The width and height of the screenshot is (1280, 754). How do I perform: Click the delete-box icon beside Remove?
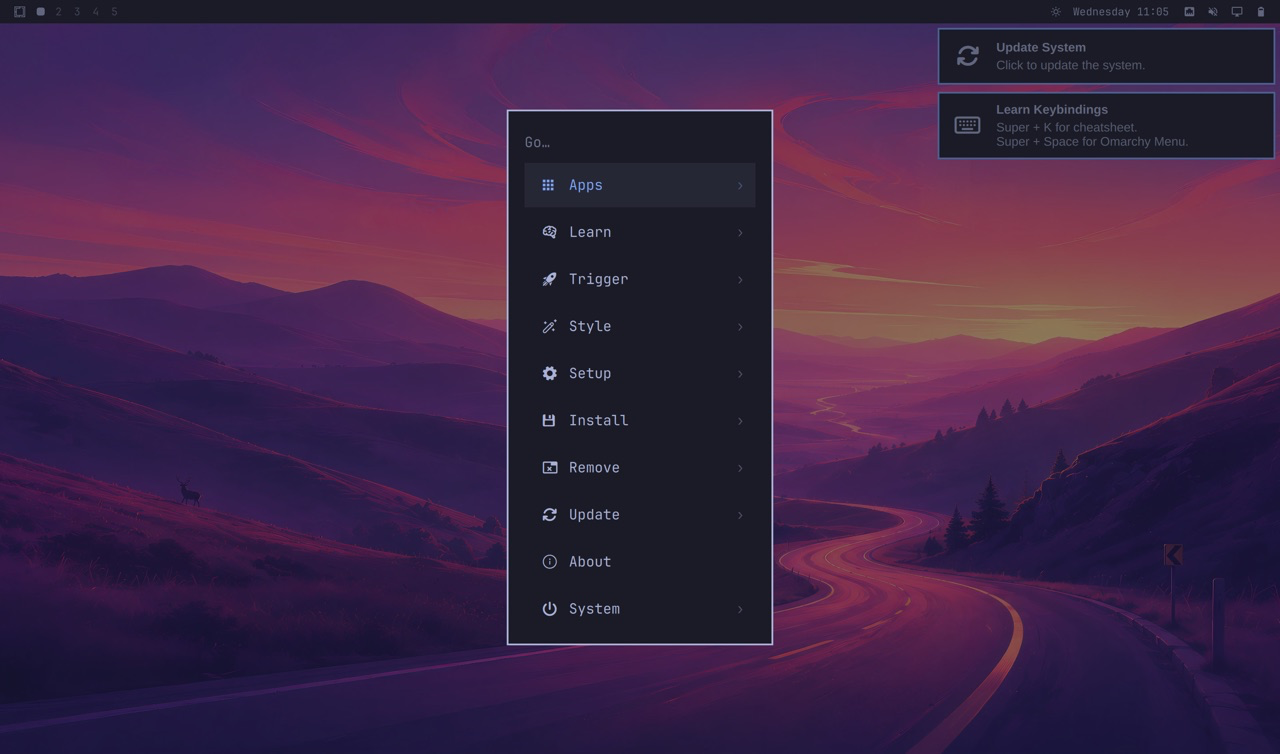549,467
